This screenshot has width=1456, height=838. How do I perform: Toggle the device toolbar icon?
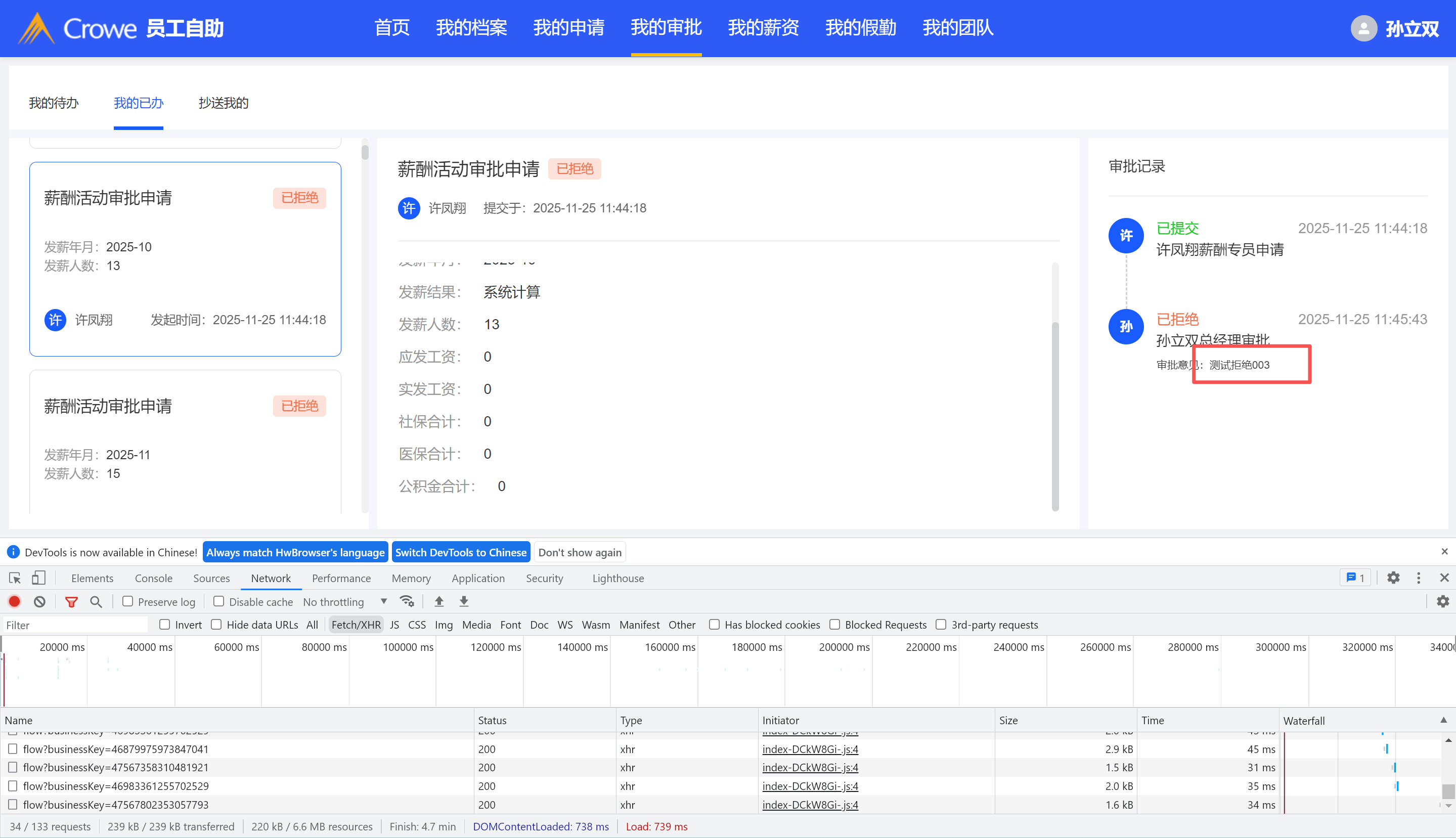coord(38,578)
